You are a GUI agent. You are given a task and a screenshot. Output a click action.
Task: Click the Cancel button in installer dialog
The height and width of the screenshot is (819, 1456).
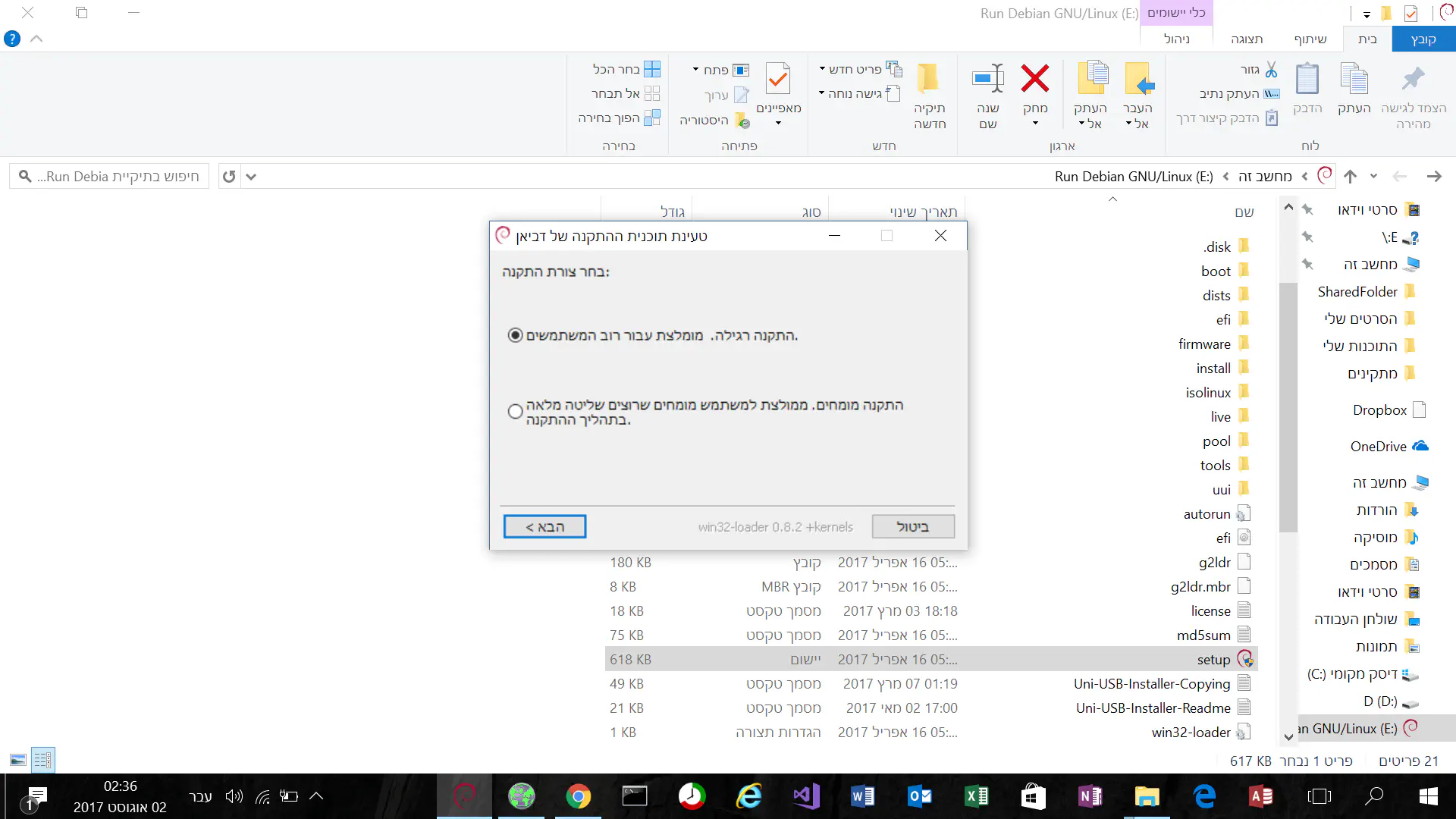[x=912, y=526]
